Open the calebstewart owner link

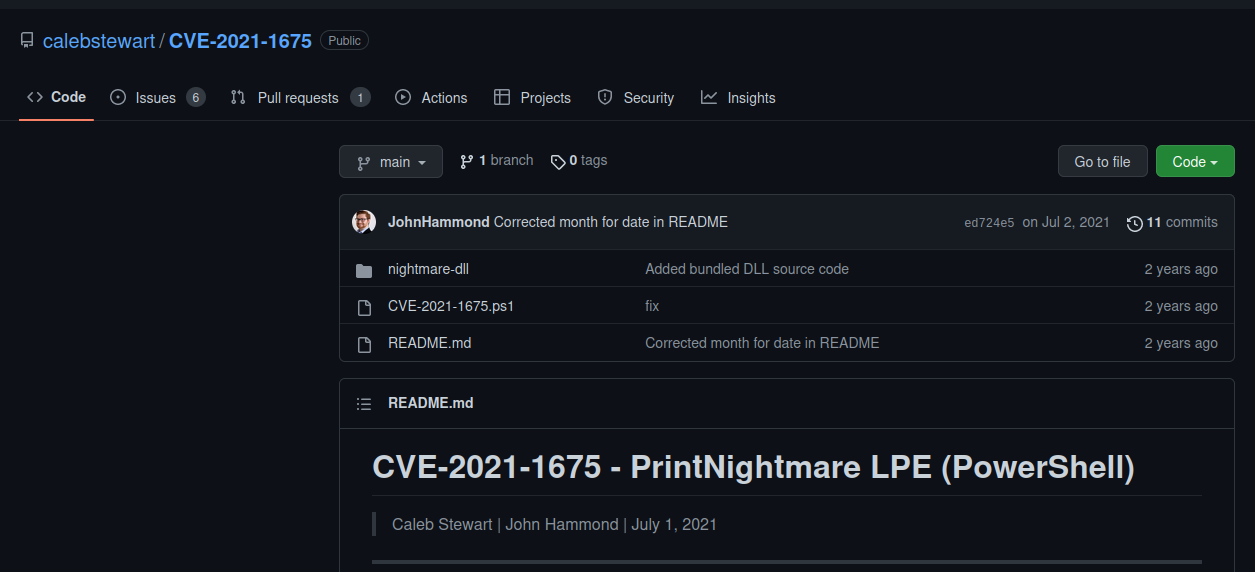tap(99, 41)
